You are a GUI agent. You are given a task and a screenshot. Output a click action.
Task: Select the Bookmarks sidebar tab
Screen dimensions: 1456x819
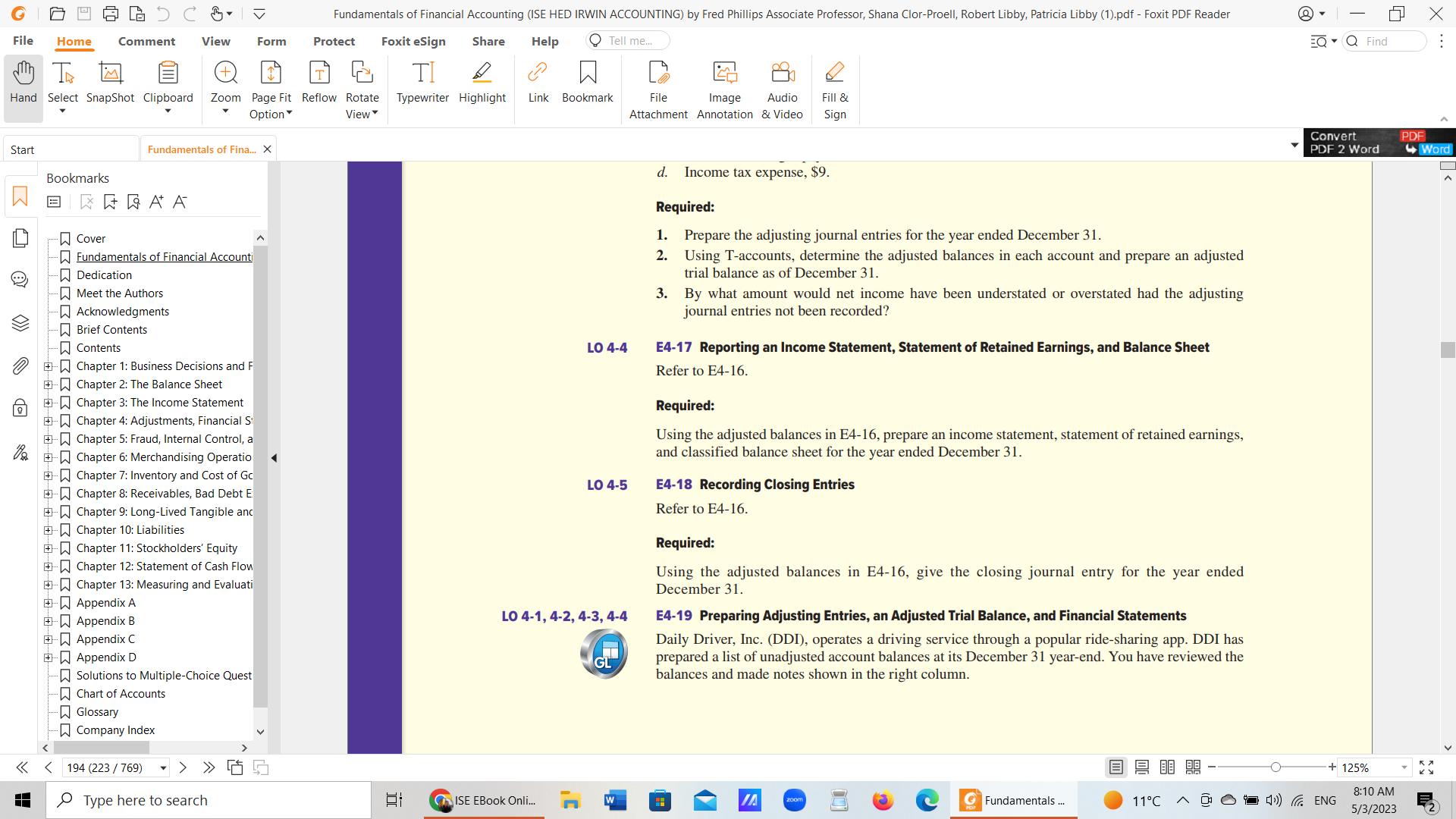(20, 196)
